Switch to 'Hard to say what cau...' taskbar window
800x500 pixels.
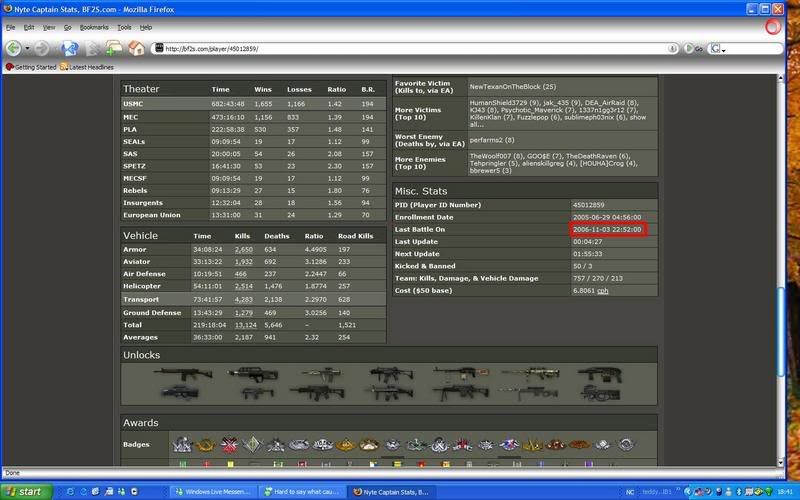coord(302,492)
